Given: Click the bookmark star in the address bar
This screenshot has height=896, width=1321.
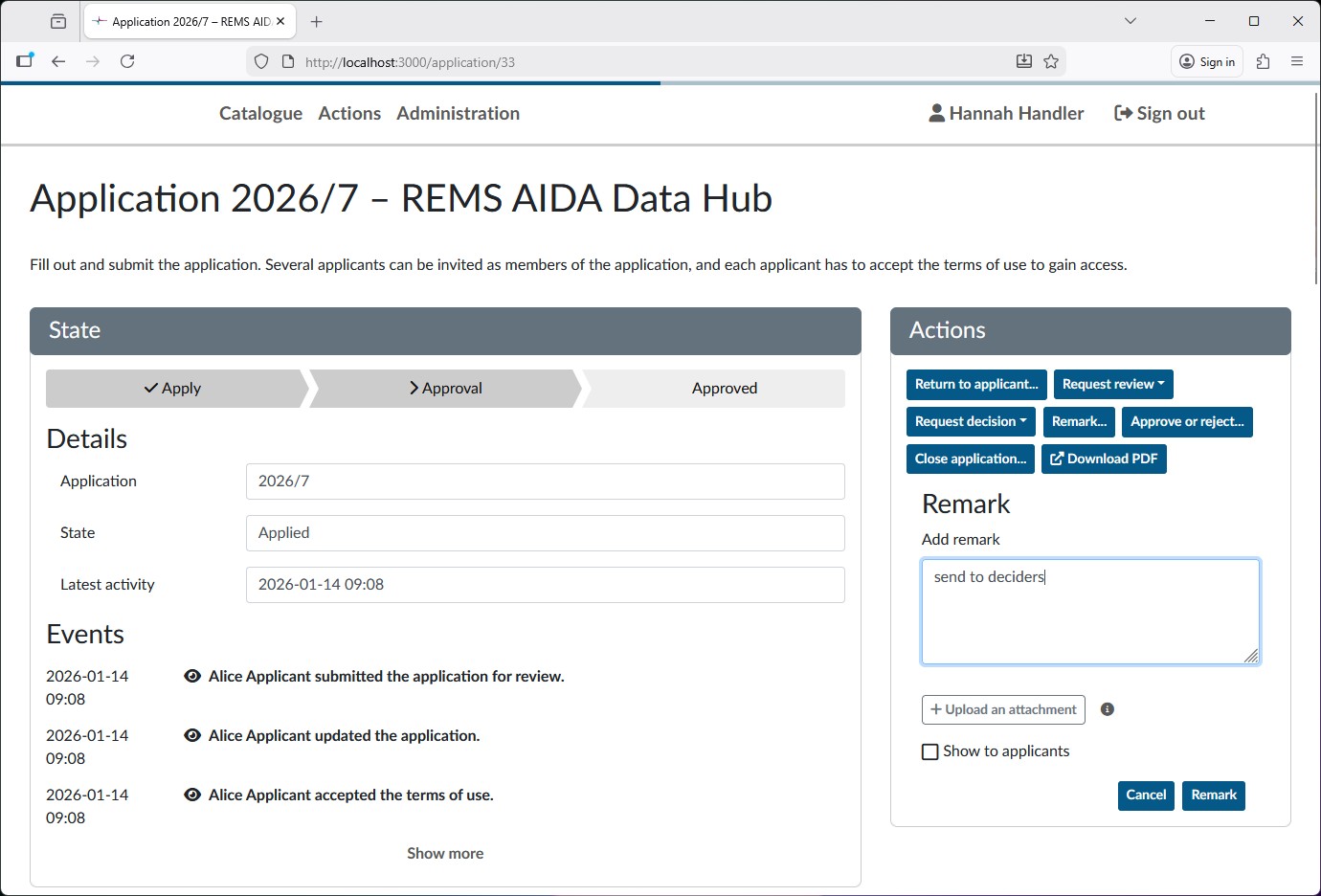Looking at the screenshot, I should click(x=1051, y=60).
